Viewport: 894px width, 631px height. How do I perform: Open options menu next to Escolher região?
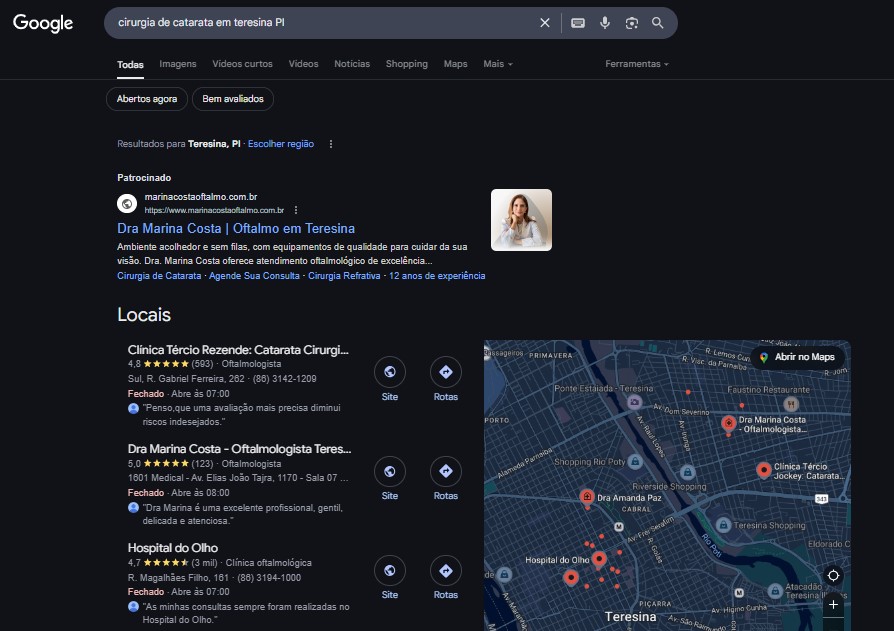[331, 144]
